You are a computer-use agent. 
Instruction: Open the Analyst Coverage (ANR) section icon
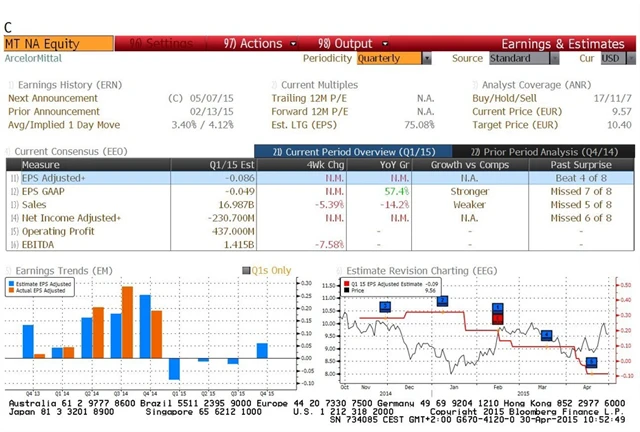pyautogui.click(x=475, y=85)
